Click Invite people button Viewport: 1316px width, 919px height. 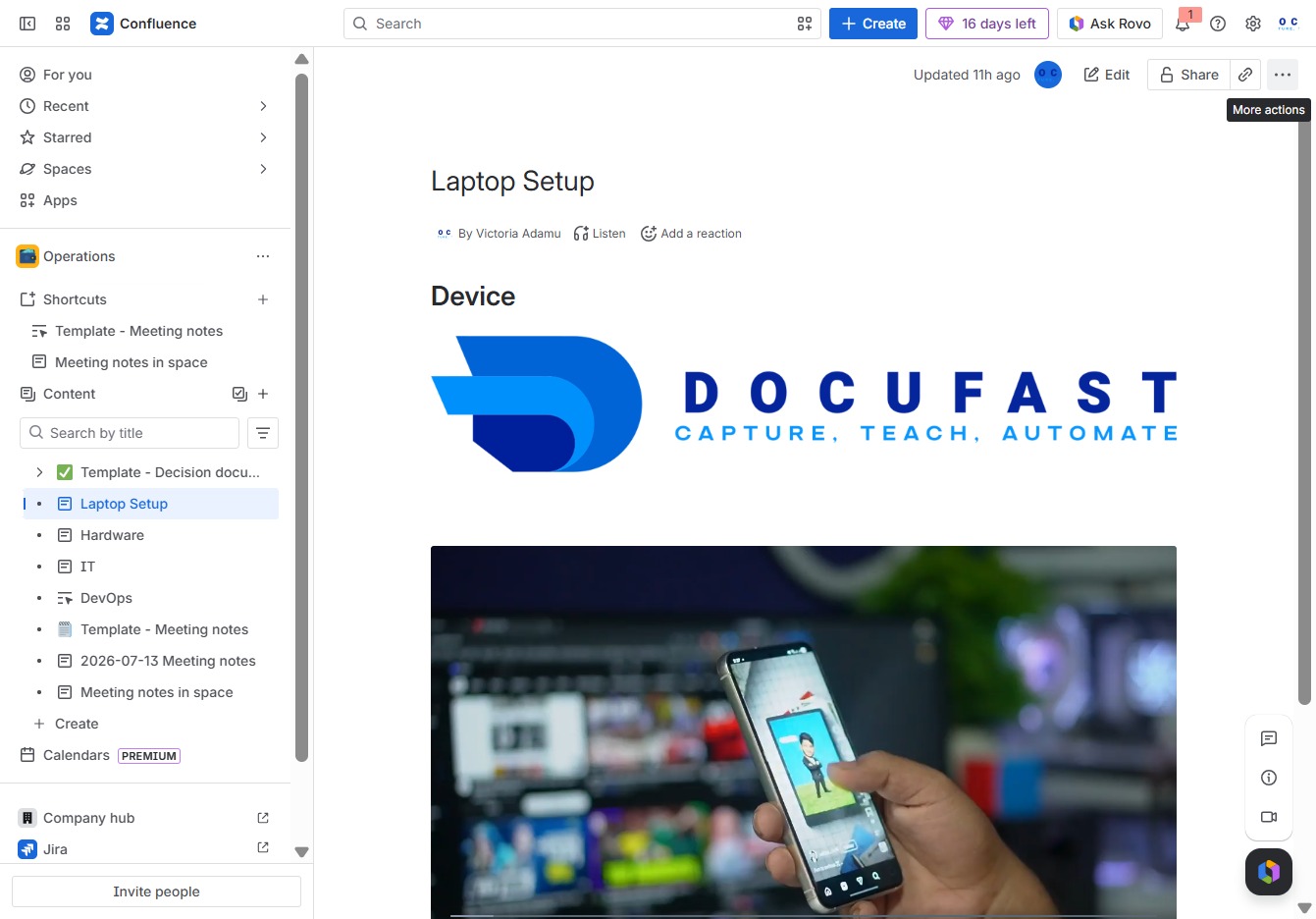pos(156,892)
